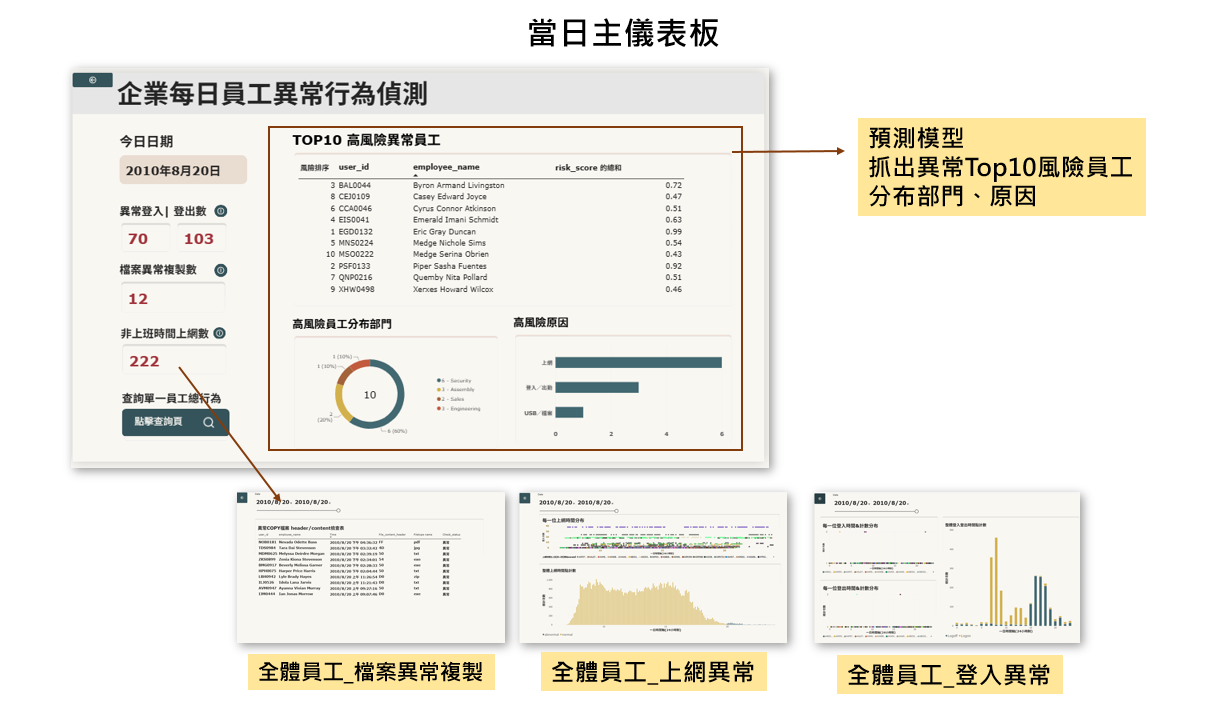
Task: Click back icon in the 登入異常 page thumbnail
Action: [x=821, y=497]
